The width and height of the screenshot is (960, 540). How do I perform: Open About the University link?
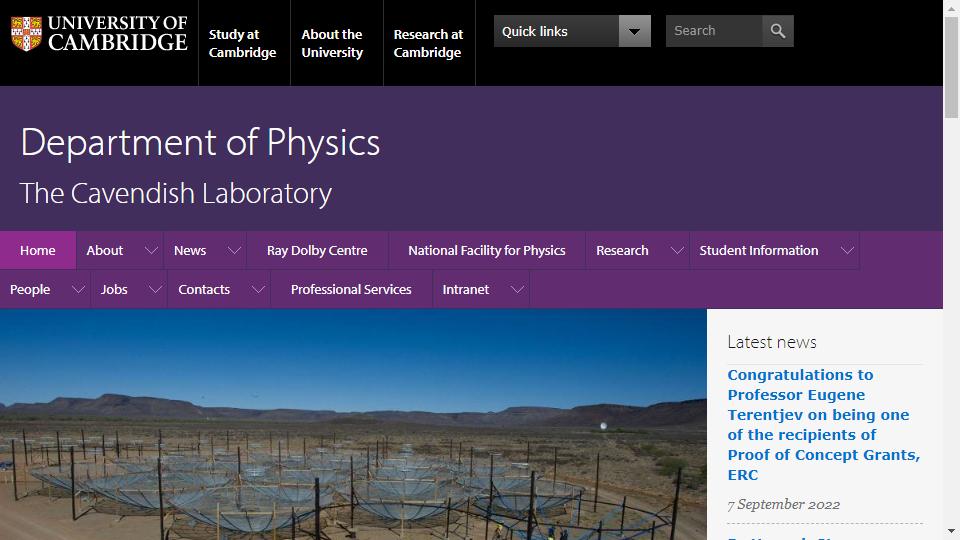[x=332, y=43]
